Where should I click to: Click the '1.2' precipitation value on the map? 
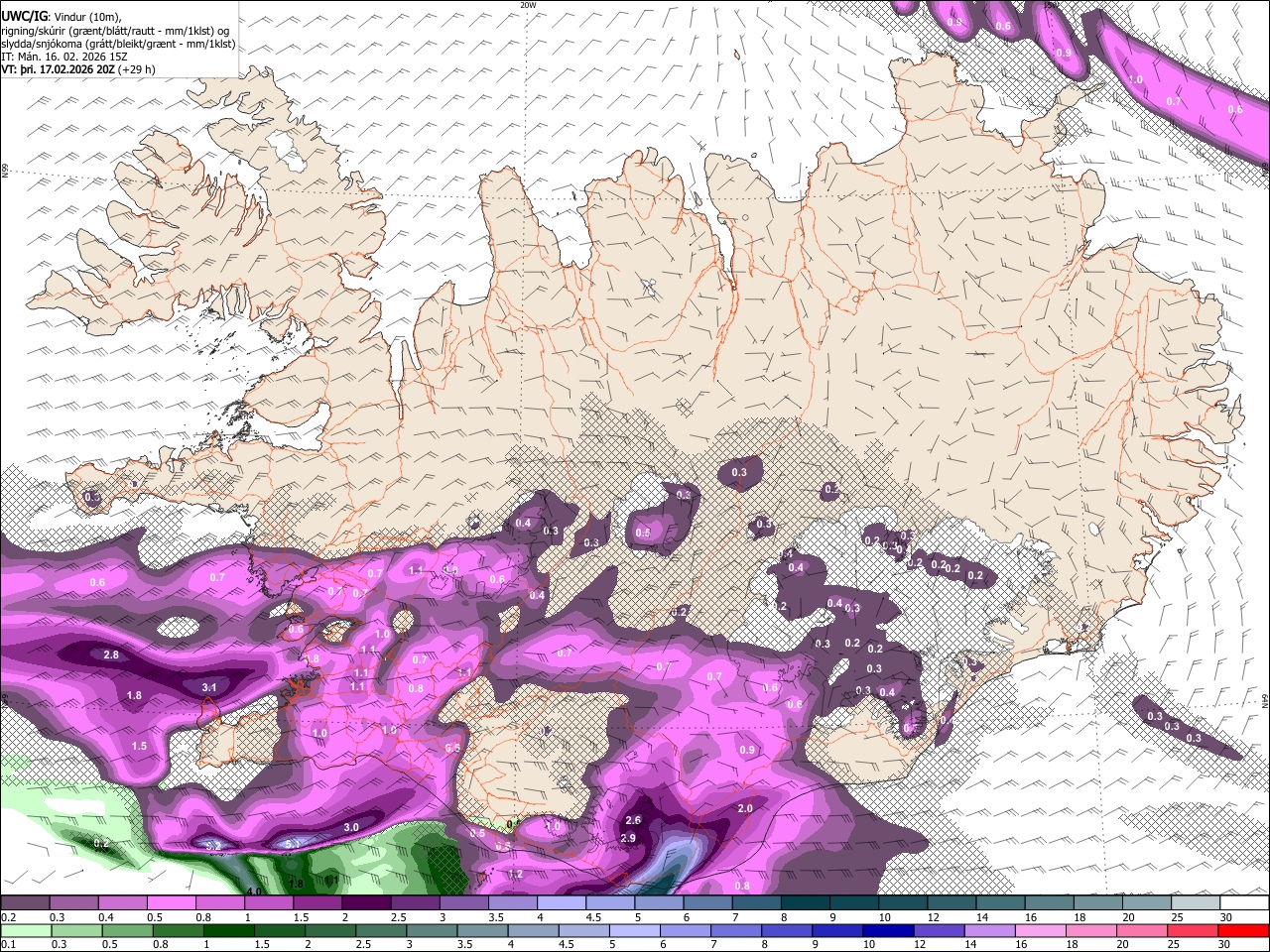515,874
